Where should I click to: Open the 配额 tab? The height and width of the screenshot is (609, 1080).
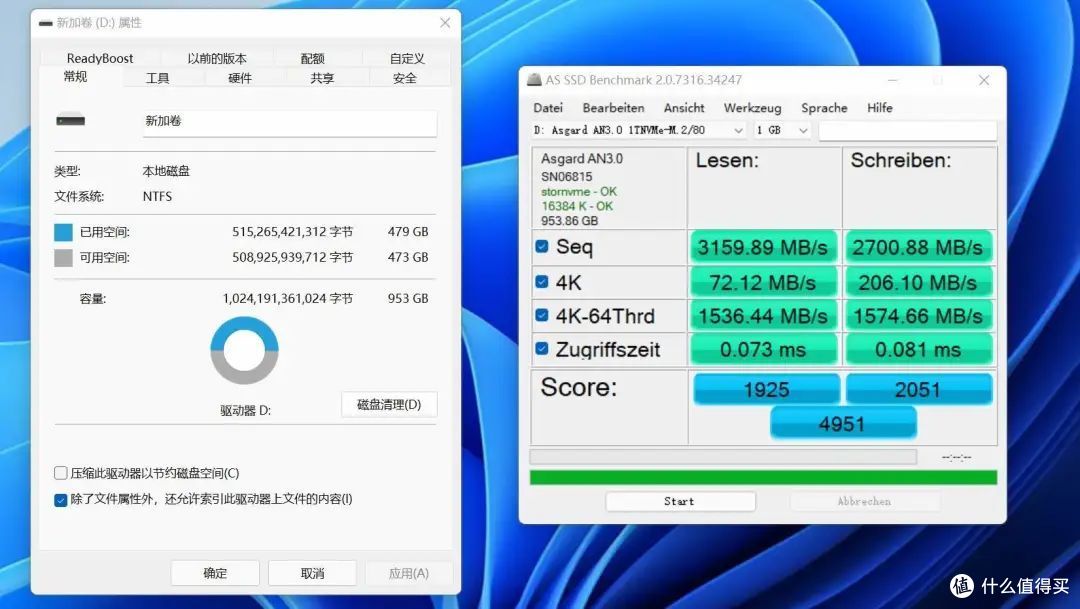click(x=313, y=59)
